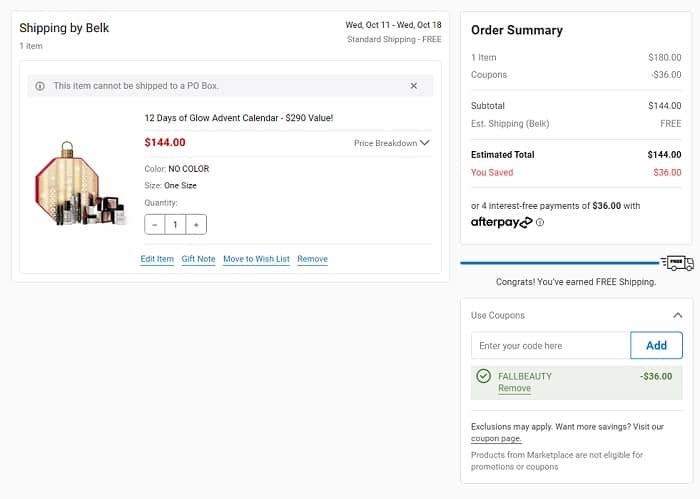Screen dimensions: 700x499
Task: Collapse the Use Coupons section
Action: tap(678, 315)
